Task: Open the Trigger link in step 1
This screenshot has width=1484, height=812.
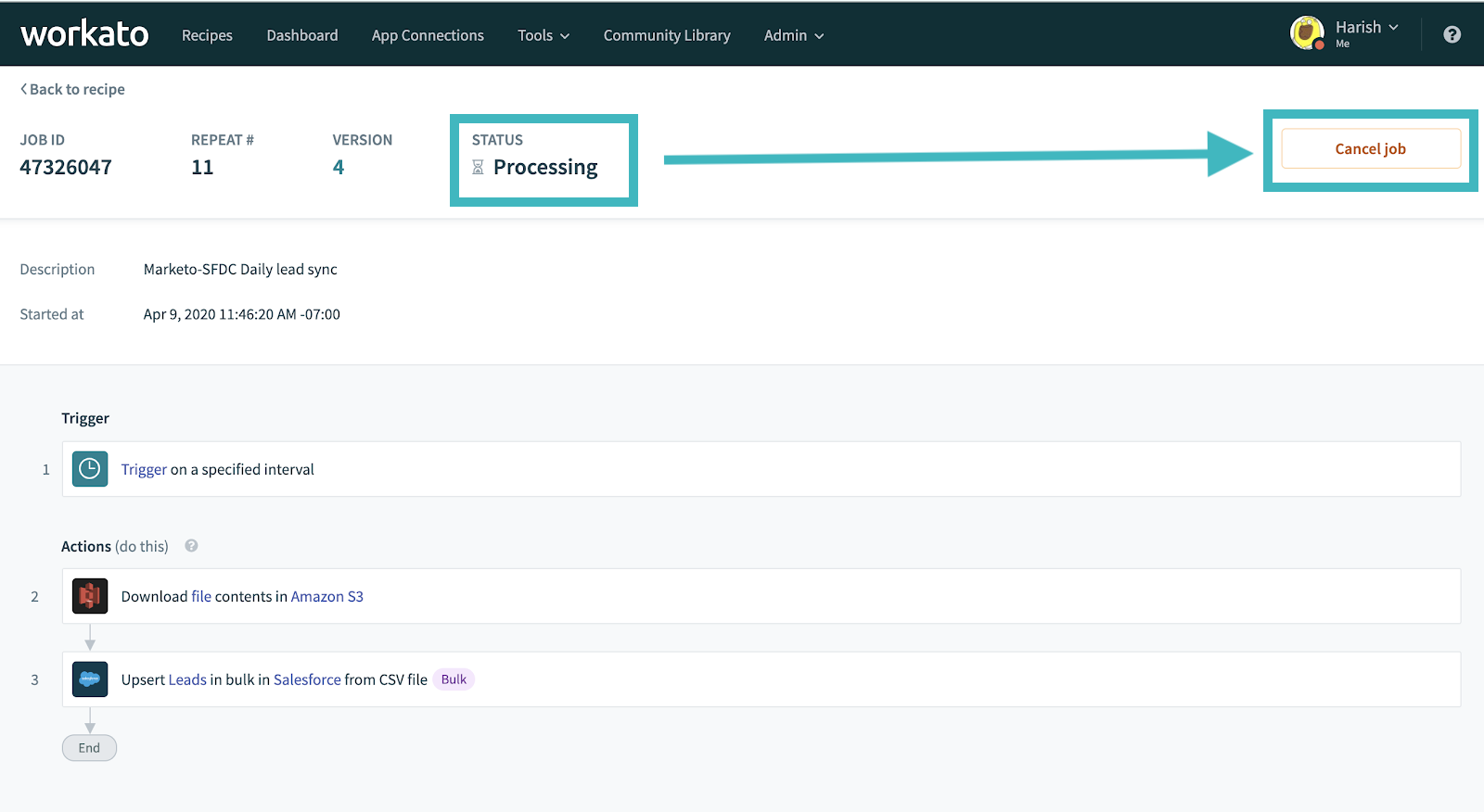Action: (144, 469)
